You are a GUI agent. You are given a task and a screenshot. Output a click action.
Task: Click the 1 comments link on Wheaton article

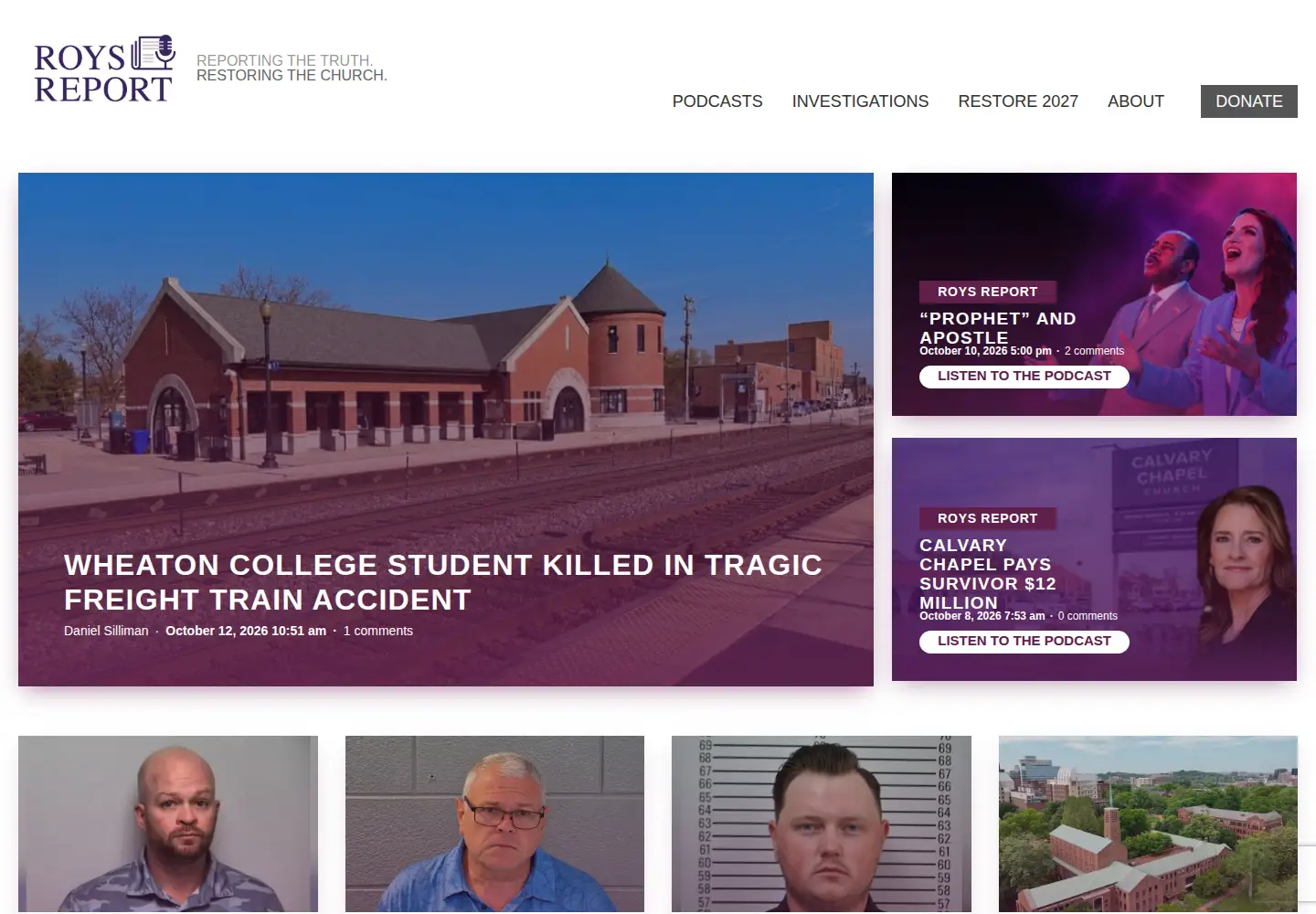(378, 631)
